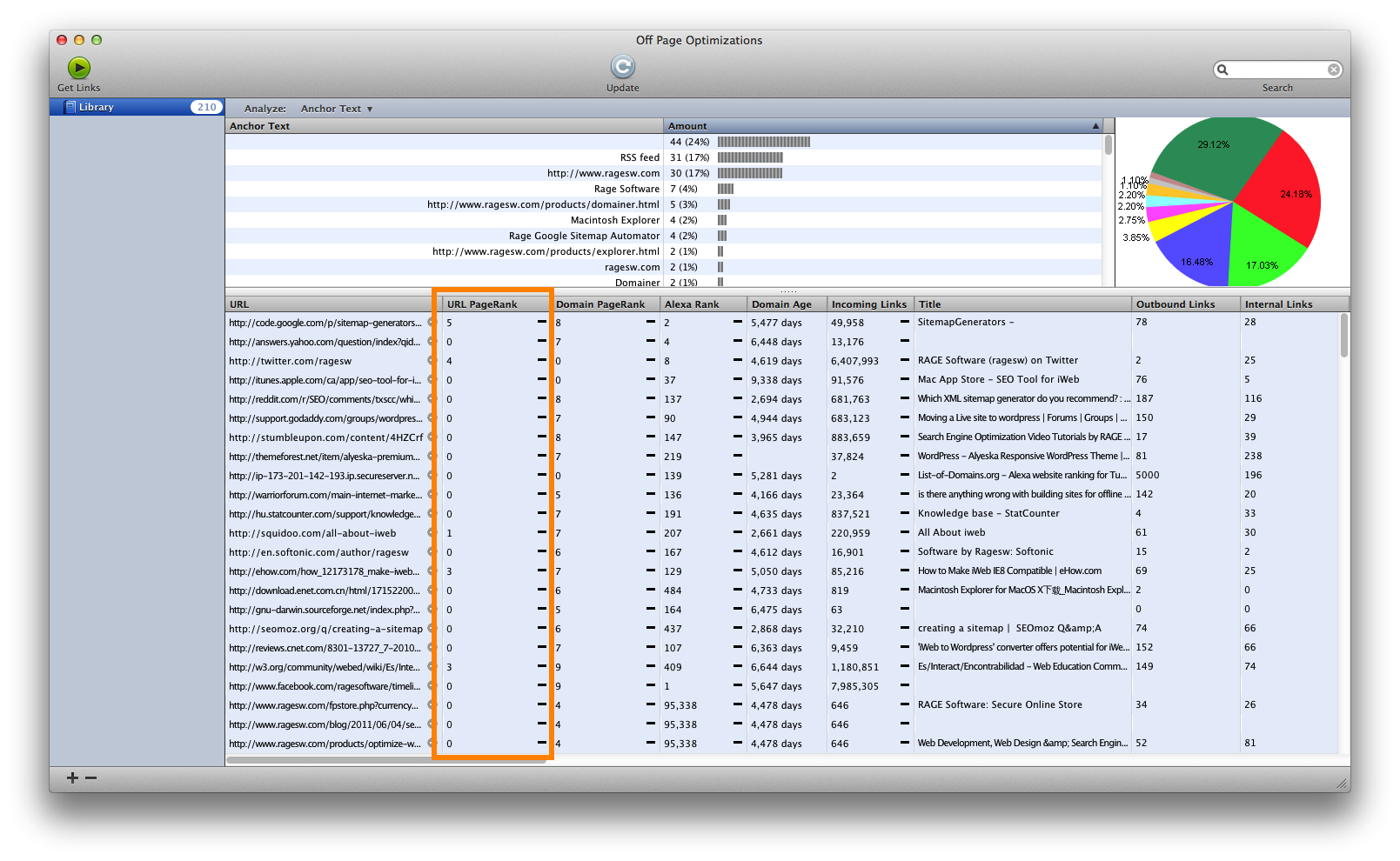Click the green Get Links play icon
This screenshot has width=1400, height=861.
(x=78, y=68)
